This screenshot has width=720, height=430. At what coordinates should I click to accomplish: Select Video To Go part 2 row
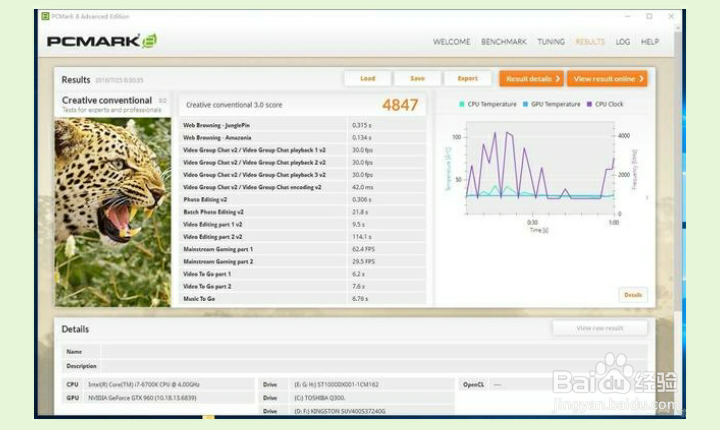[x=302, y=286]
